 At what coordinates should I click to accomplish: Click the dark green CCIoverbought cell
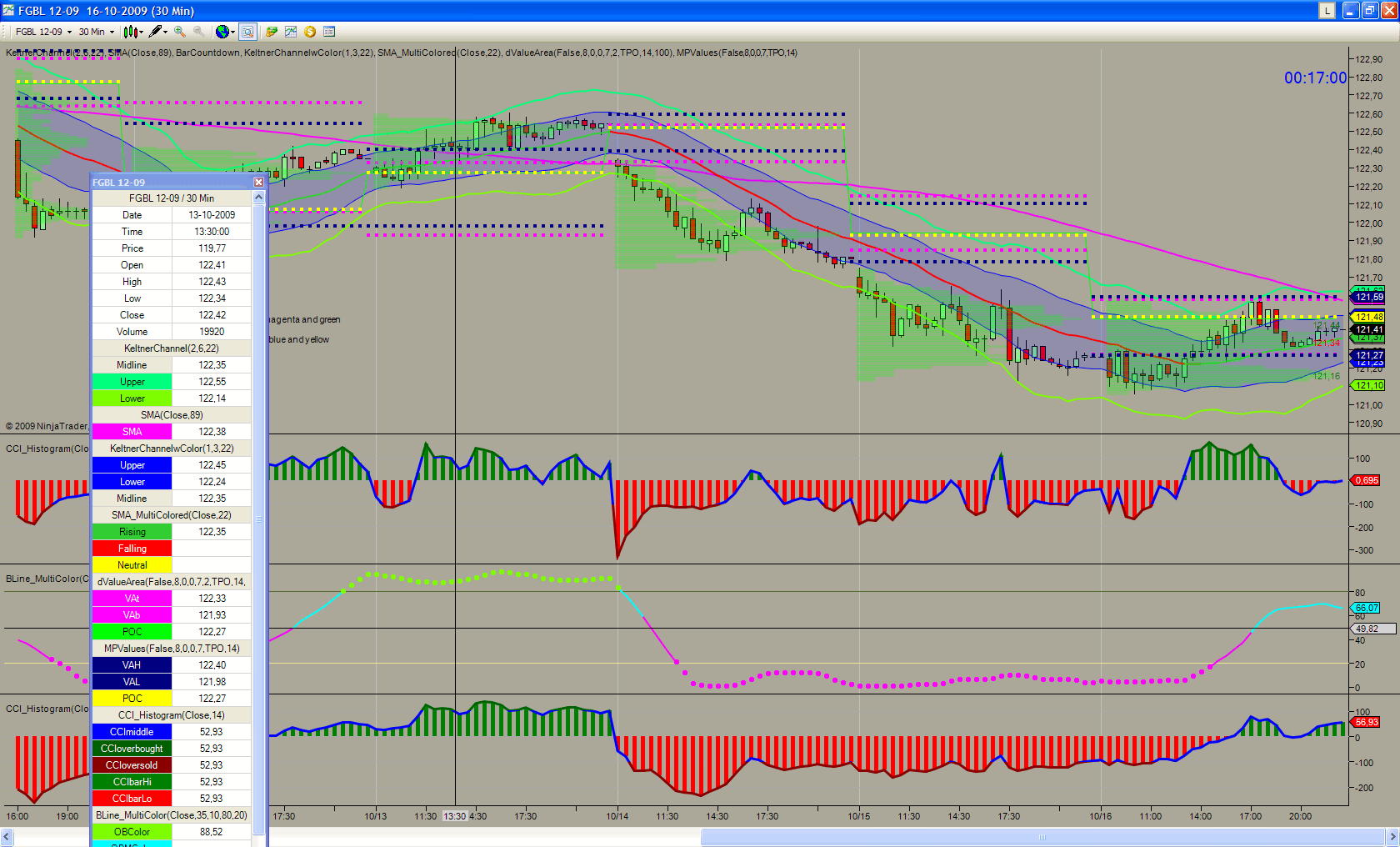tap(132, 749)
